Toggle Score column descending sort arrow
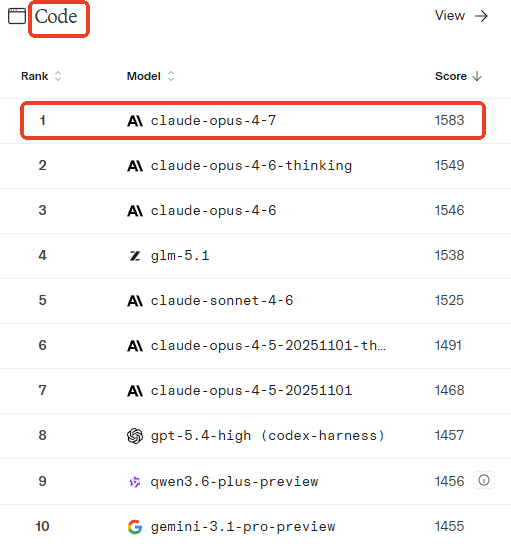 [x=477, y=76]
